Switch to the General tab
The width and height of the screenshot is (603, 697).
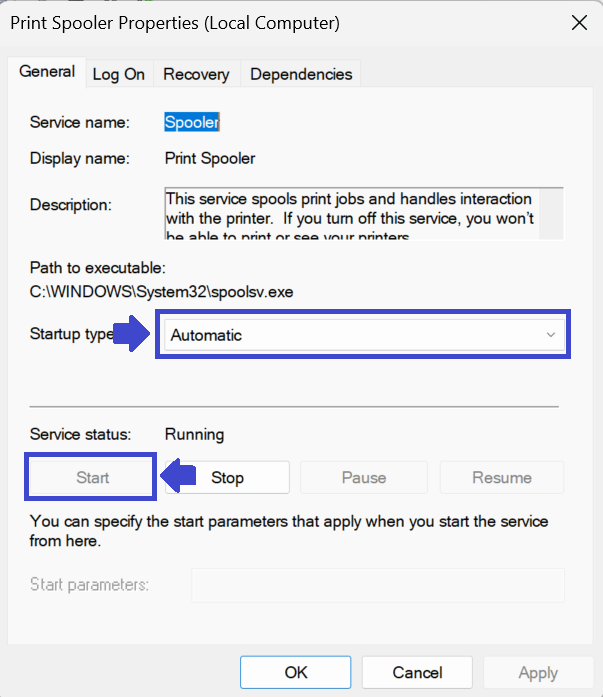point(47,72)
